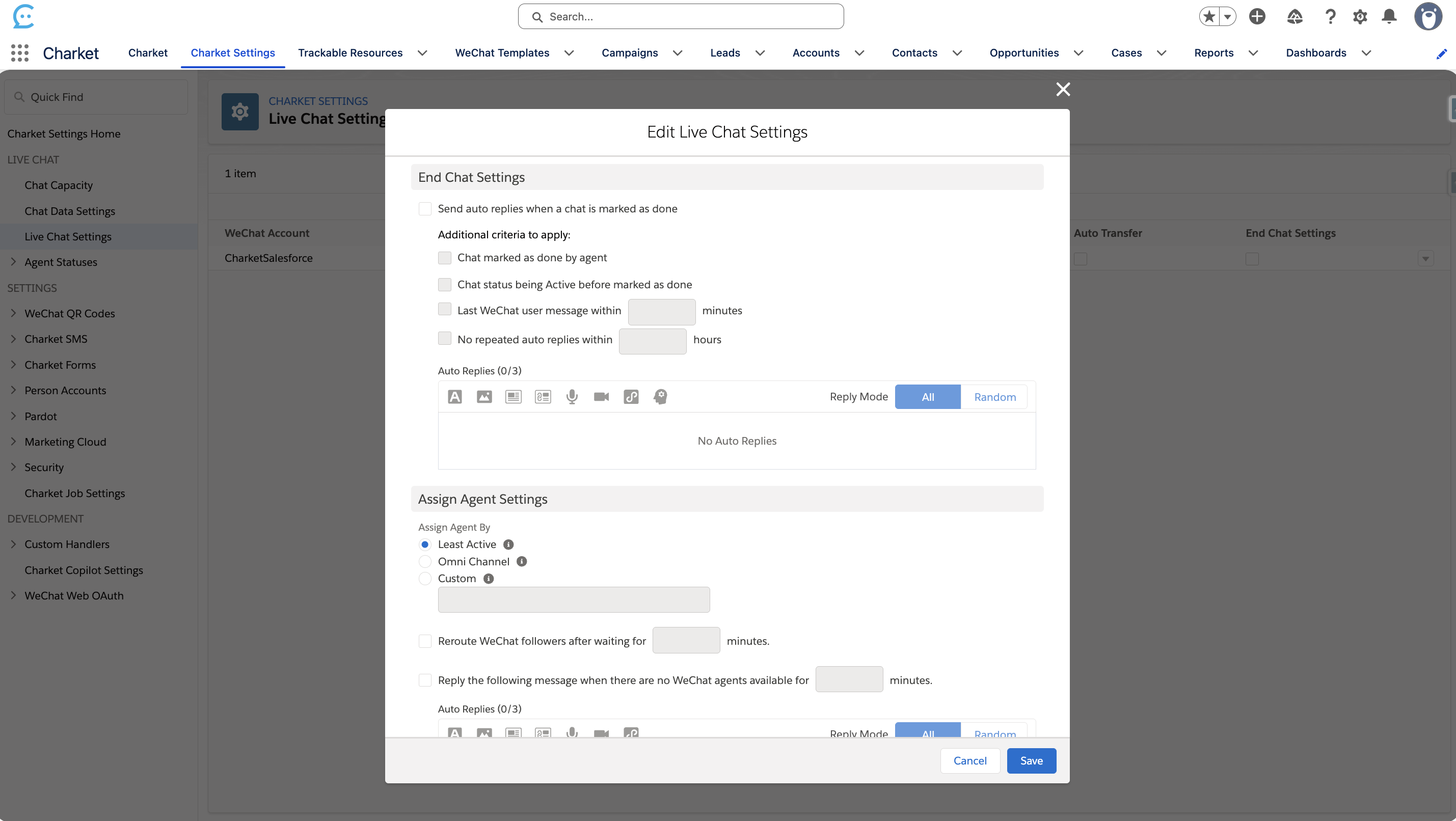1456x821 pixels.
Task: Click the global Search field
Action: 681,16
